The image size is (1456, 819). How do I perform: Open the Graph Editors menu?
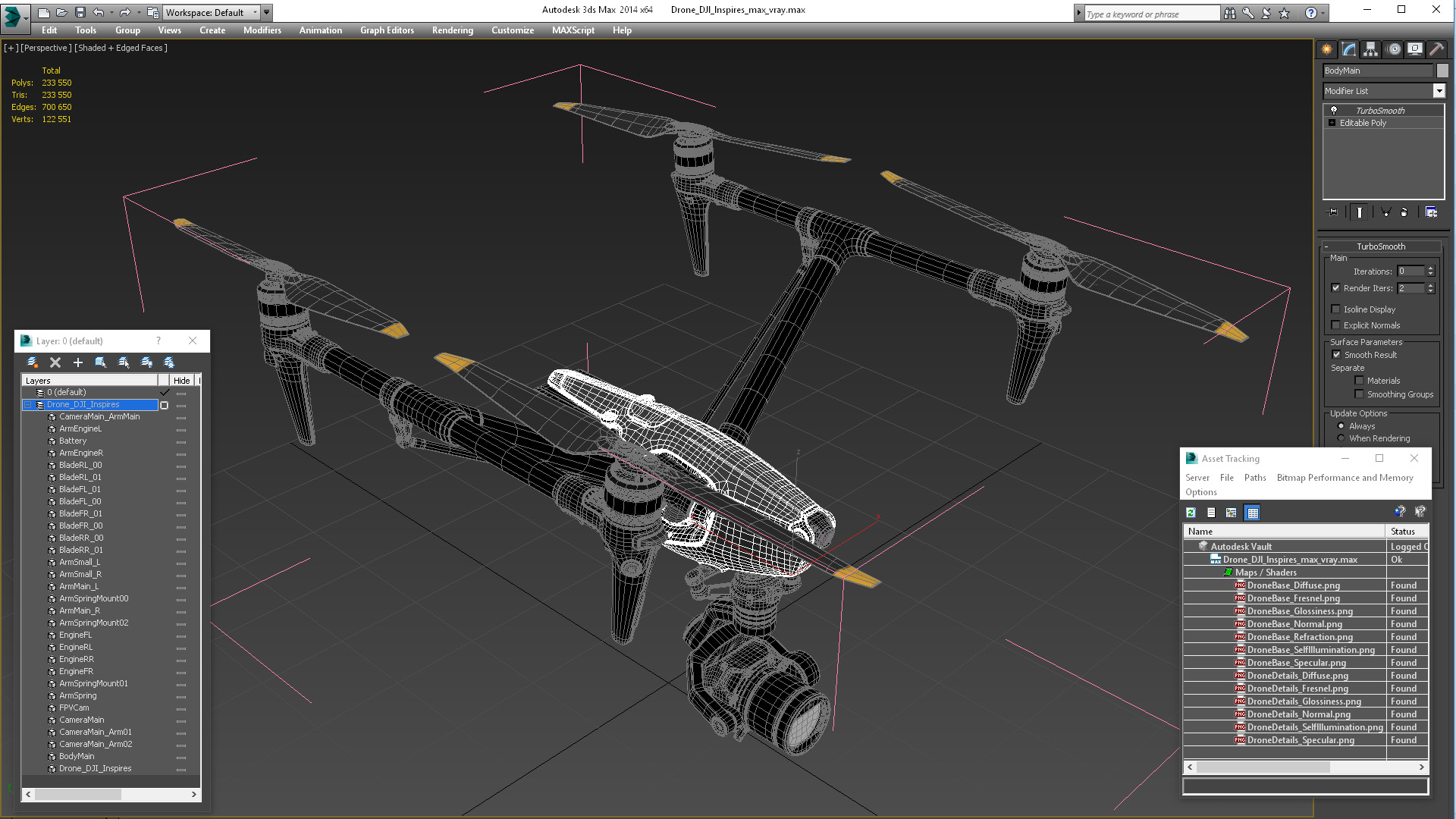point(387,30)
